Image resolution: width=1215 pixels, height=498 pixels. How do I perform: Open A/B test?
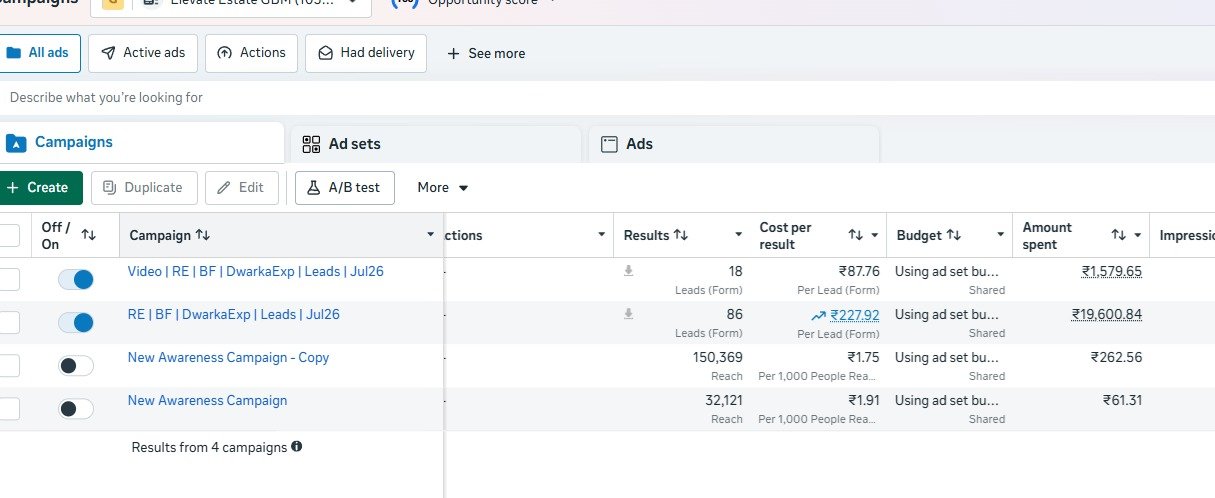point(345,187)
